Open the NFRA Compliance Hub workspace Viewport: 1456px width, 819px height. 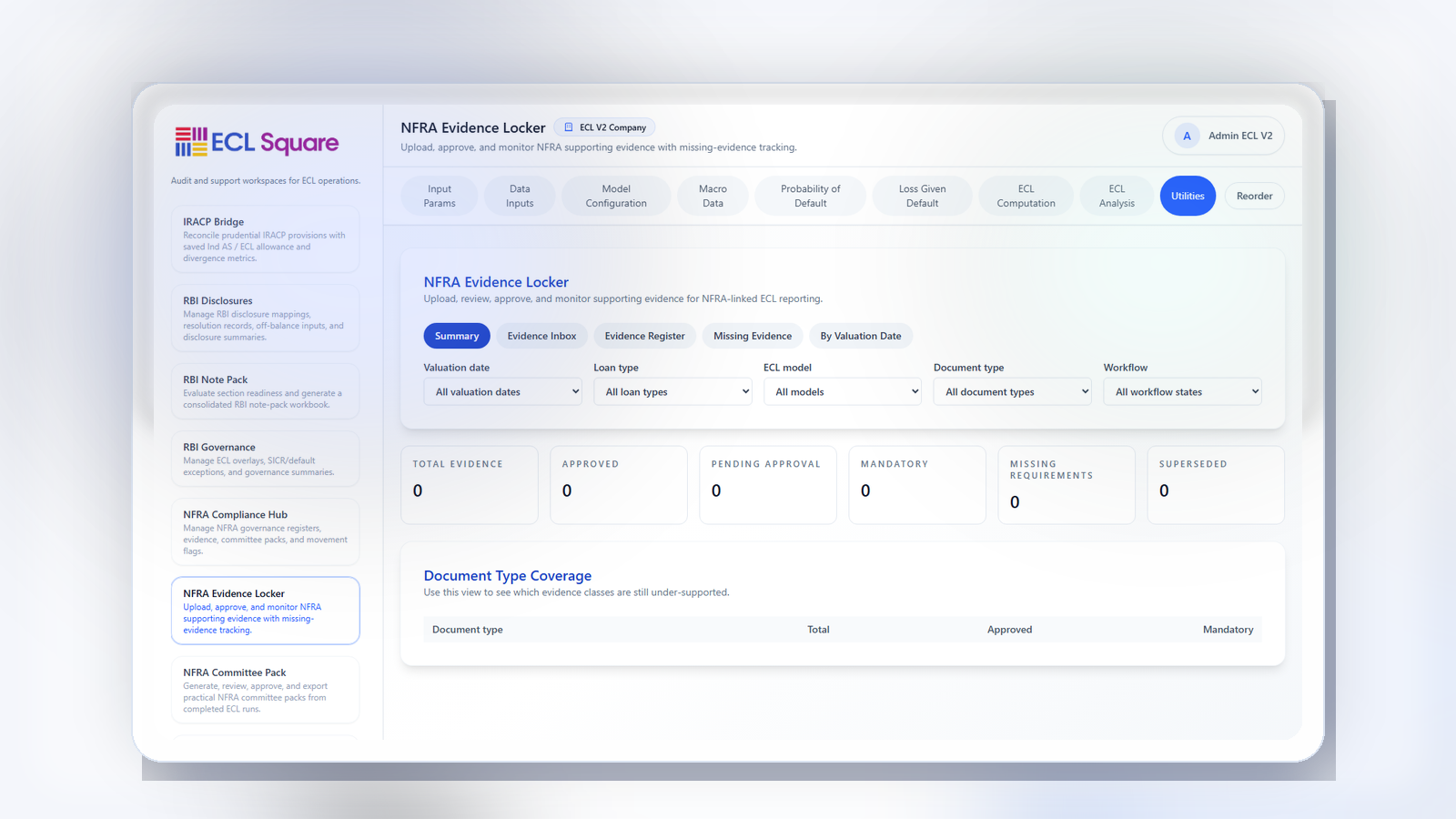point(265,532)
